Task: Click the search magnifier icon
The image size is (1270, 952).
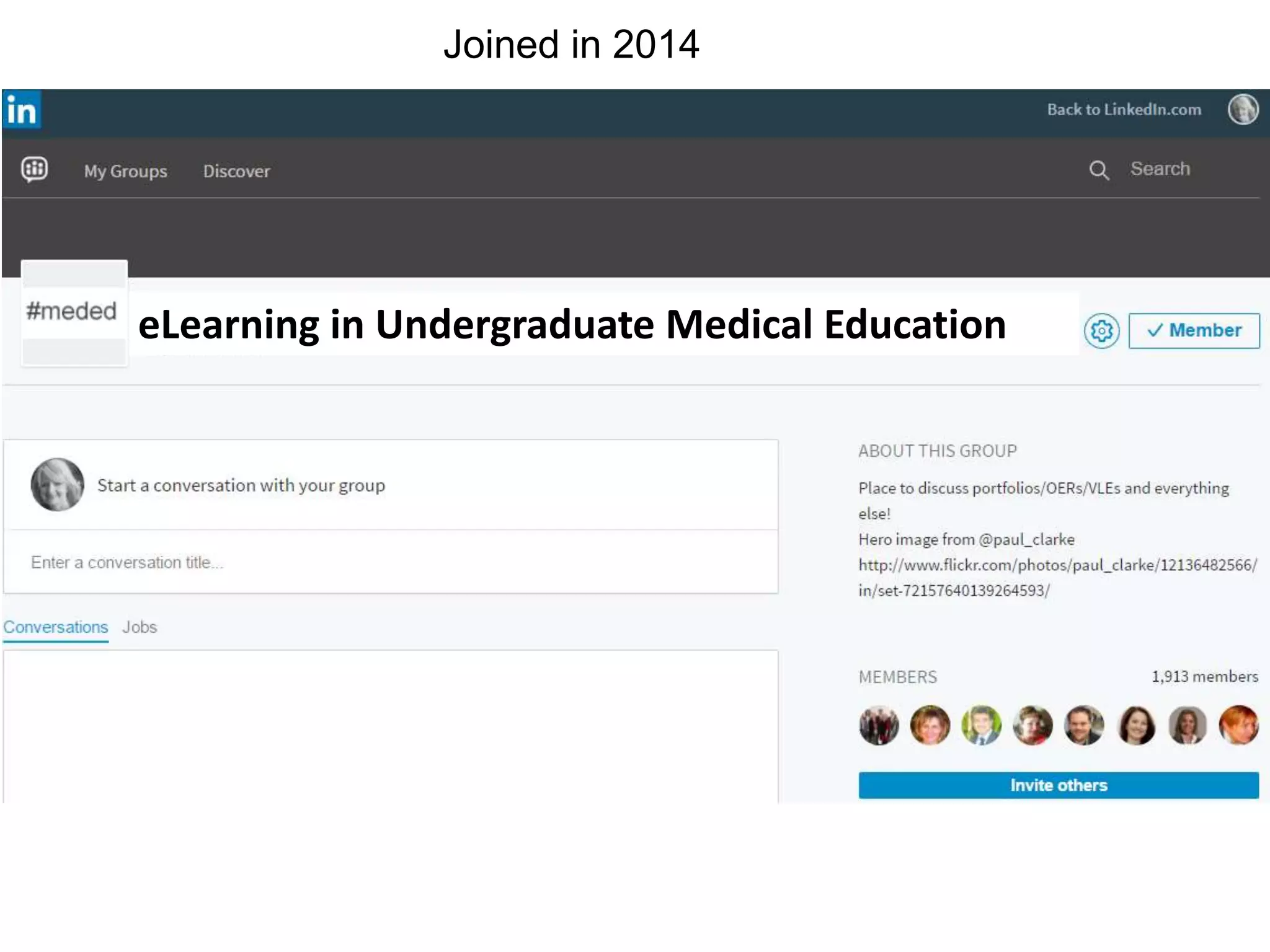Action: pos(1099,170)
